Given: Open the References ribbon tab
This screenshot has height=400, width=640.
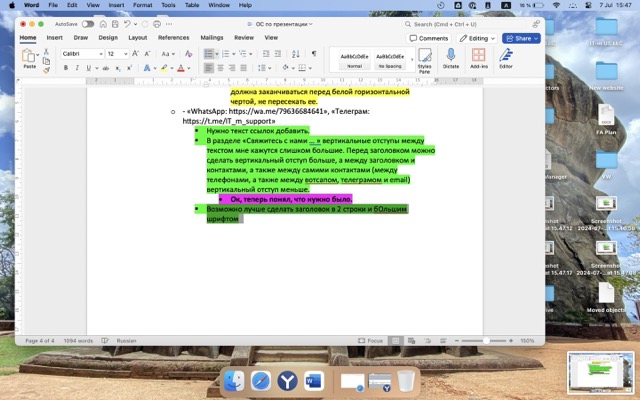Looking at the screenshot, I should 173,37.
